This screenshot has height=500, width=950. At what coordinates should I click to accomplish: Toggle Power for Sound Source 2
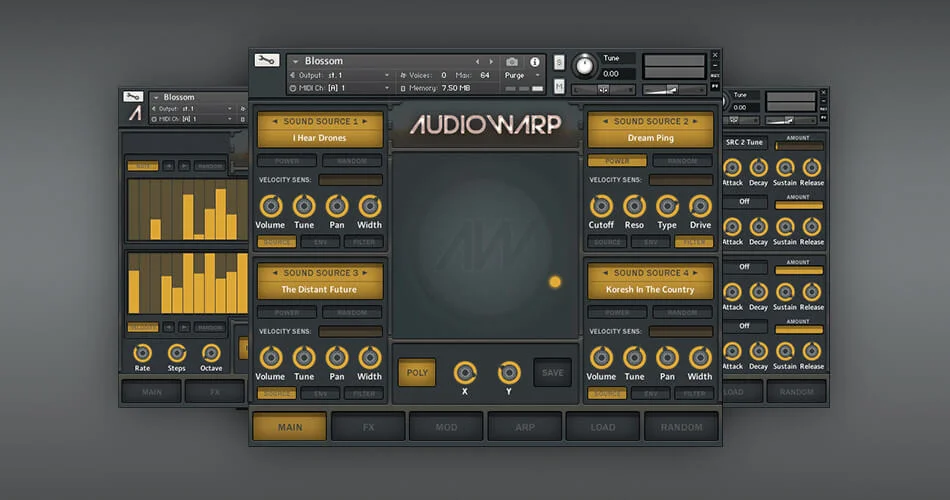click(617, 161)
